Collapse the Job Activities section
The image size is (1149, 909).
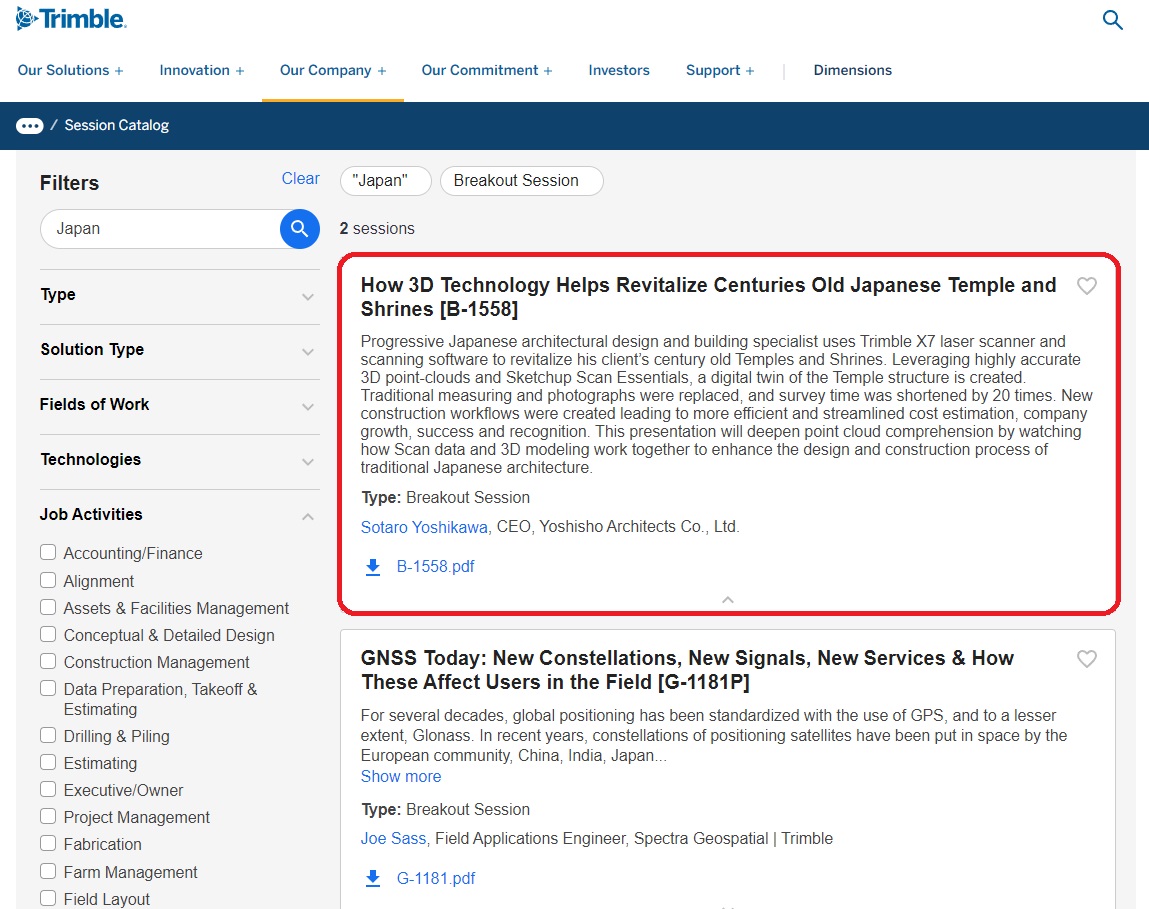click(x=180, y=515)
